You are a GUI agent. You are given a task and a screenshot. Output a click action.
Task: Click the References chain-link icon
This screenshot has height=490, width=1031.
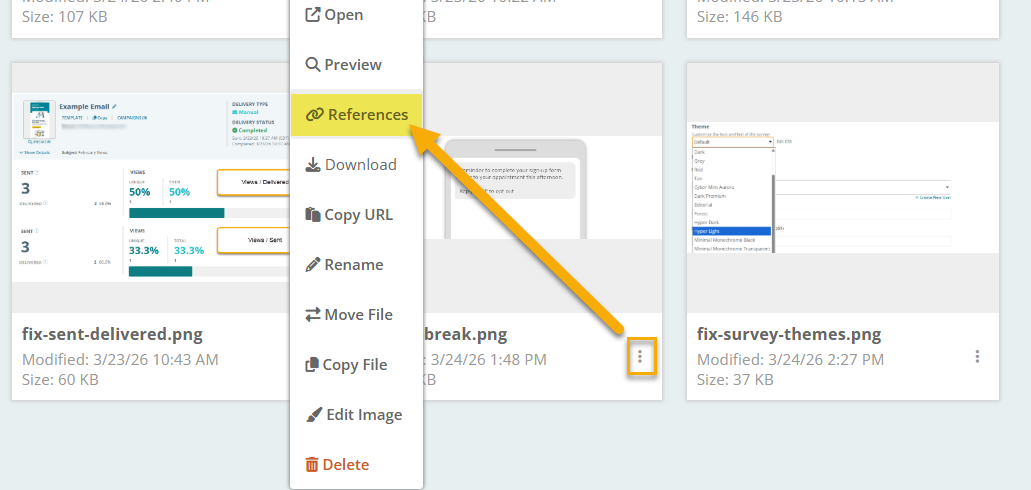pos(315,115)
